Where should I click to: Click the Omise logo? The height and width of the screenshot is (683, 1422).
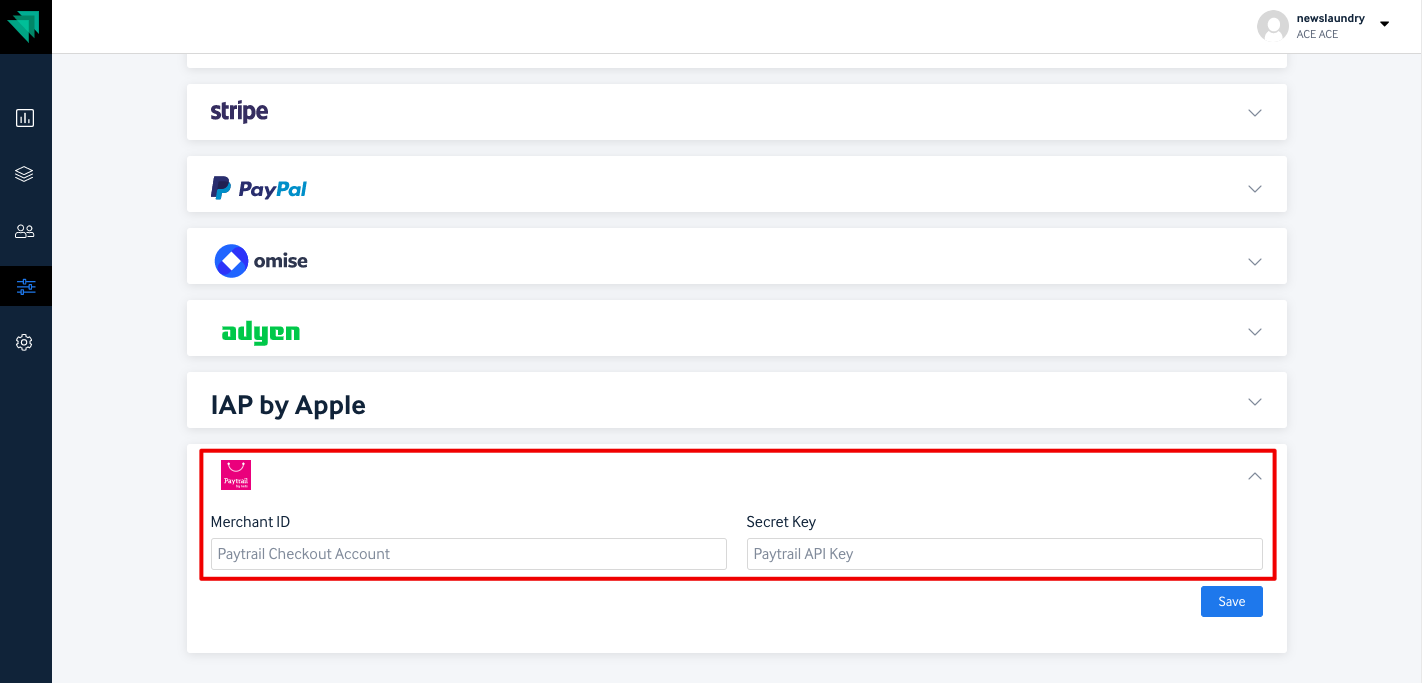[x=261, y=261]
